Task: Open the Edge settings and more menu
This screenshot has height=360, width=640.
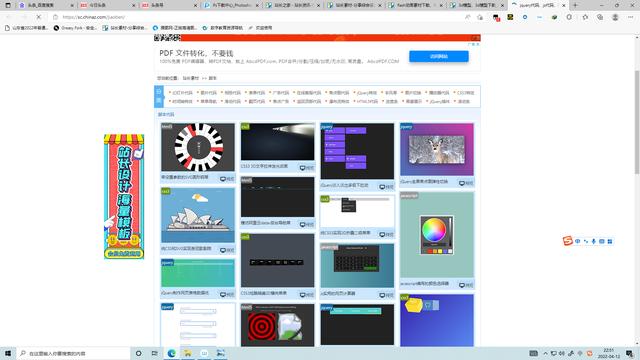Action: tap(631, 17)
